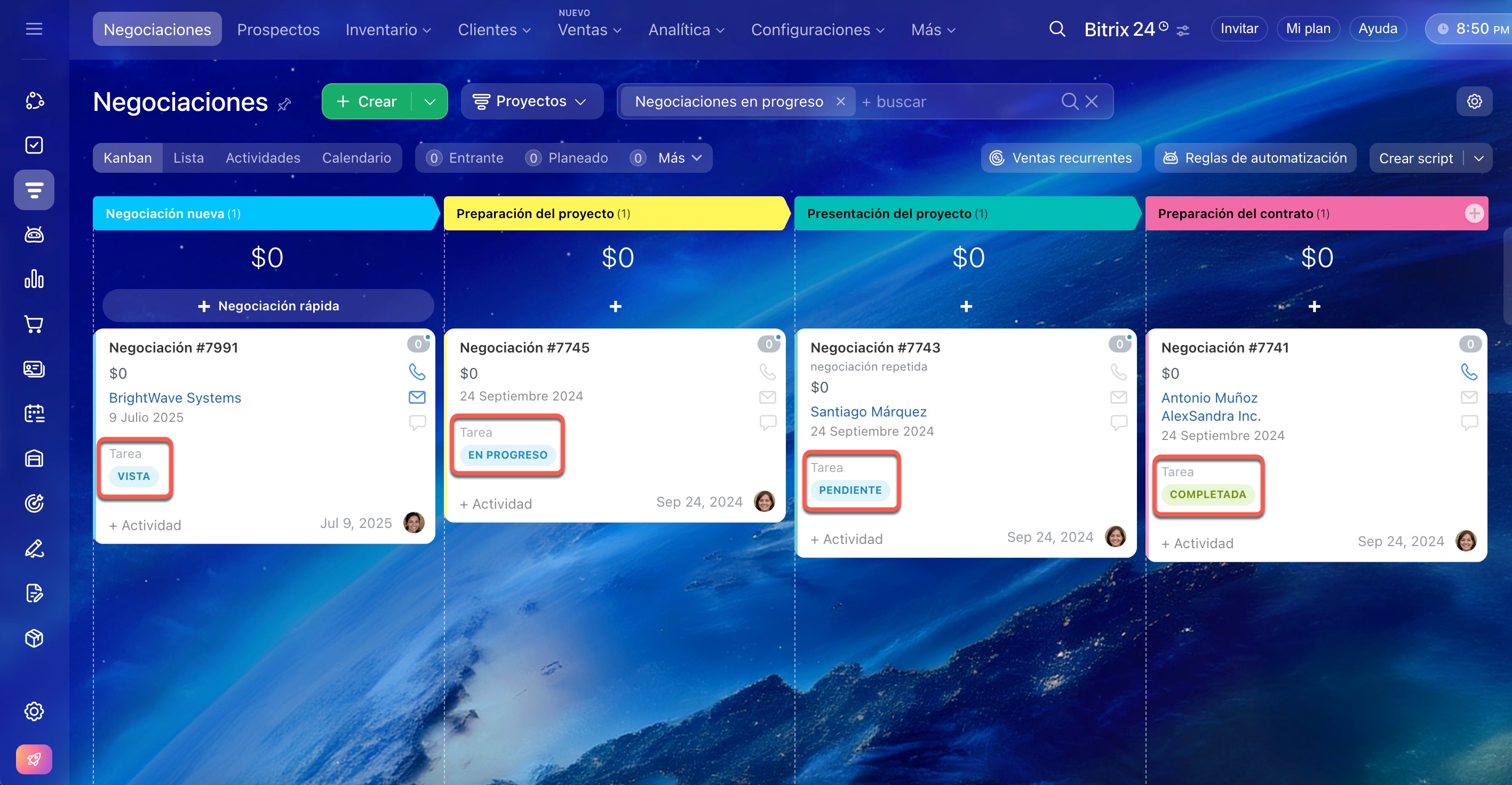Expand the Inventario menu
Screen dimensions: 1512x785
(388, 29)
